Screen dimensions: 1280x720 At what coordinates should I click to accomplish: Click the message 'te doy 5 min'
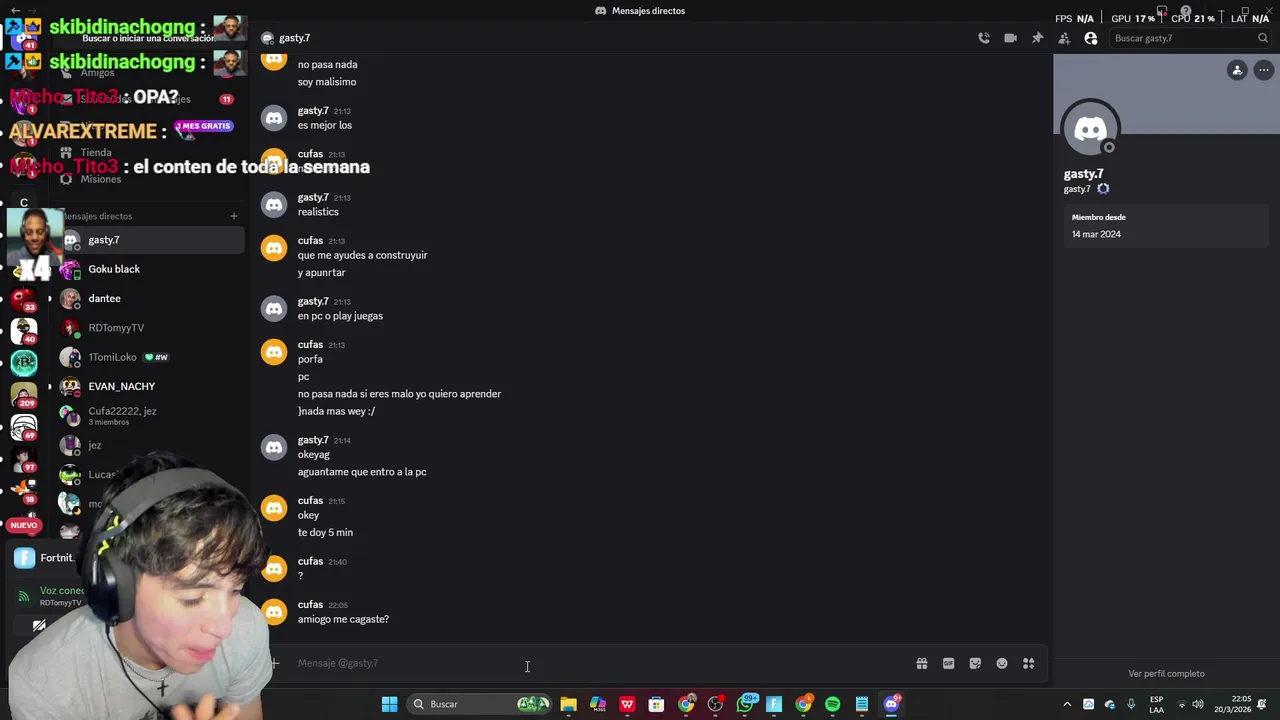pyautogui.click(x=325, y=533)
